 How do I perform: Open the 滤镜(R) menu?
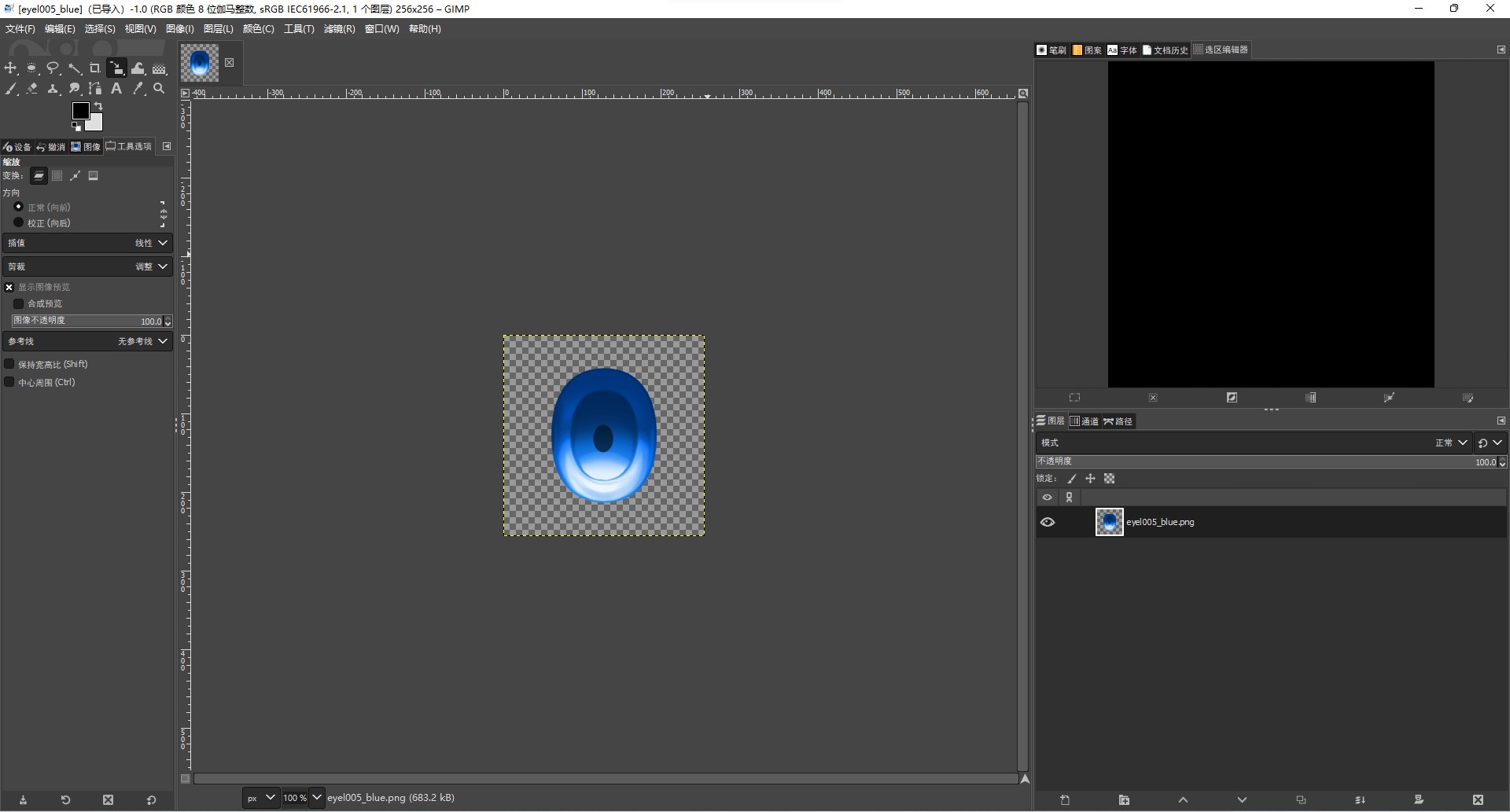pos(339,29)
